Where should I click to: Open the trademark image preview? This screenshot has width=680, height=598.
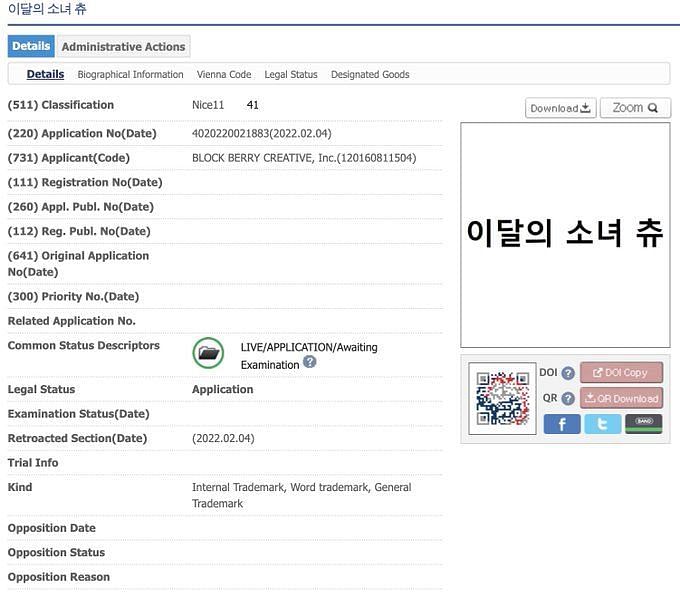565,235
